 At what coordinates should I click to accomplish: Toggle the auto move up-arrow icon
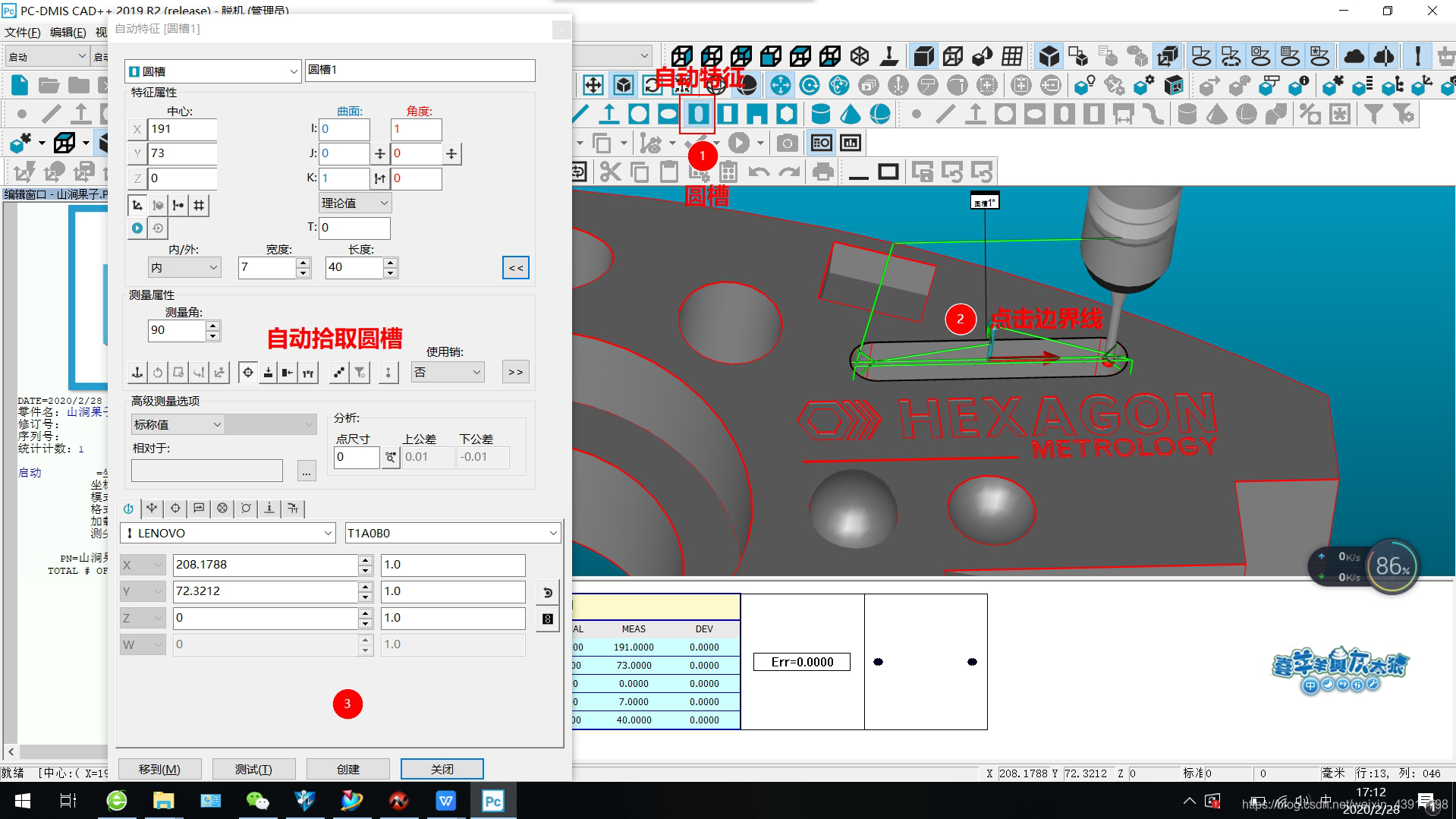tap(388, 373)
